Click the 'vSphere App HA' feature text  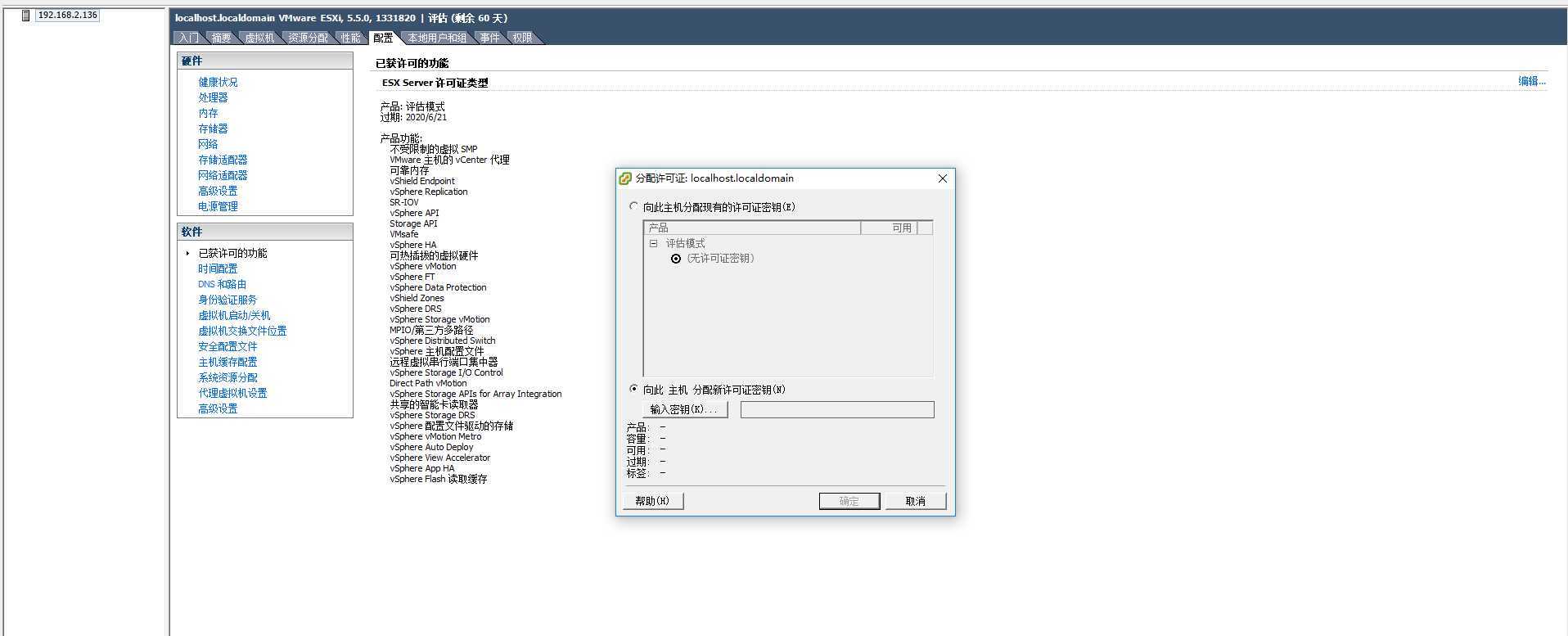pyautogui.click(x=422, y=468)
